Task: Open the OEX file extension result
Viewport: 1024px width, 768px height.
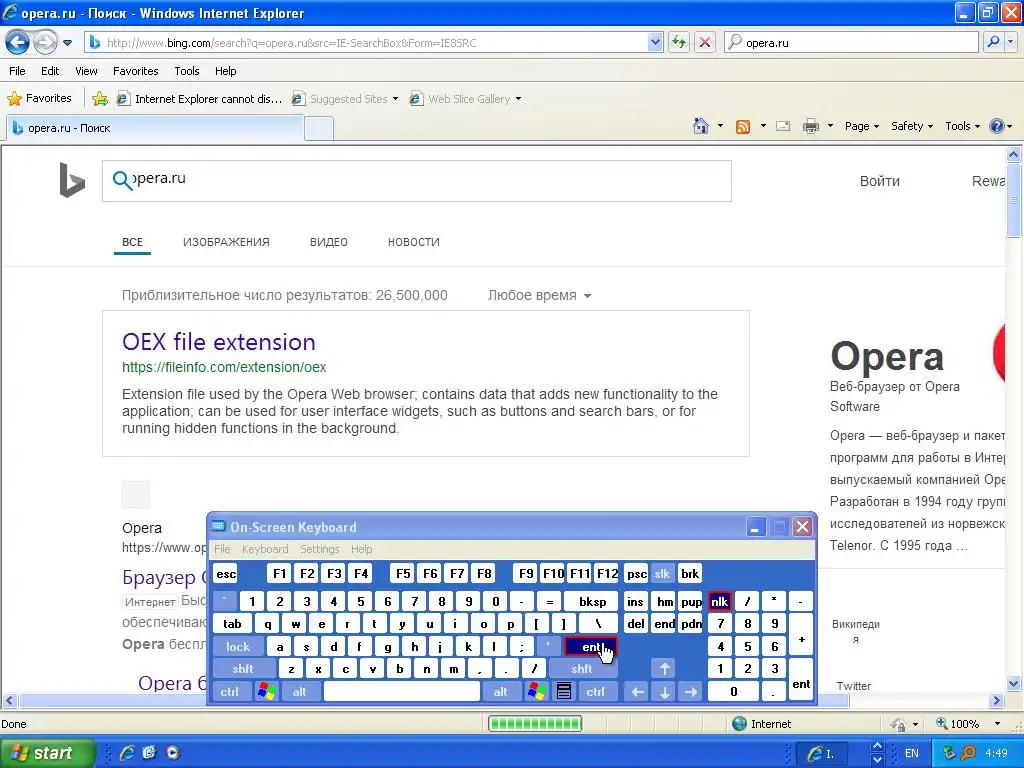Action: 219,342
